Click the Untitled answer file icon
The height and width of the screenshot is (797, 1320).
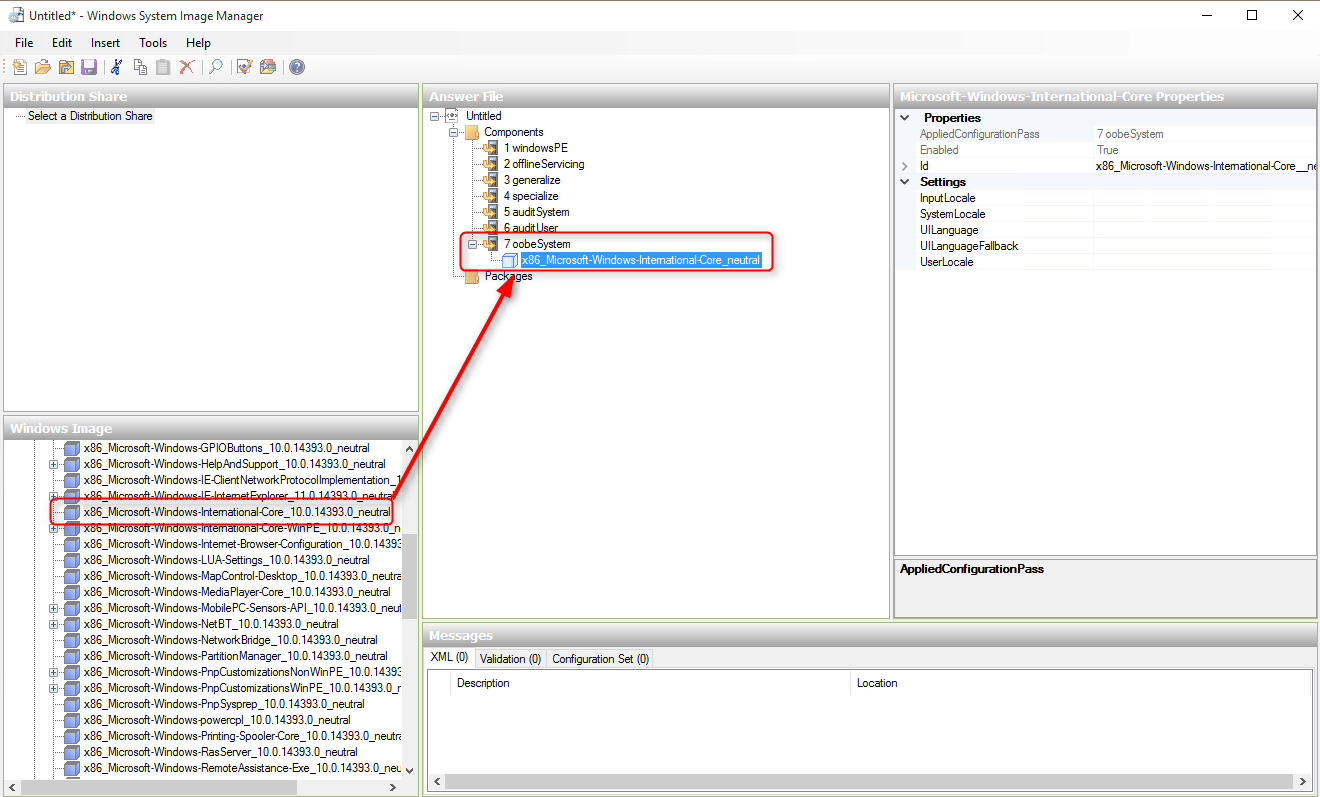pos(453,116)
